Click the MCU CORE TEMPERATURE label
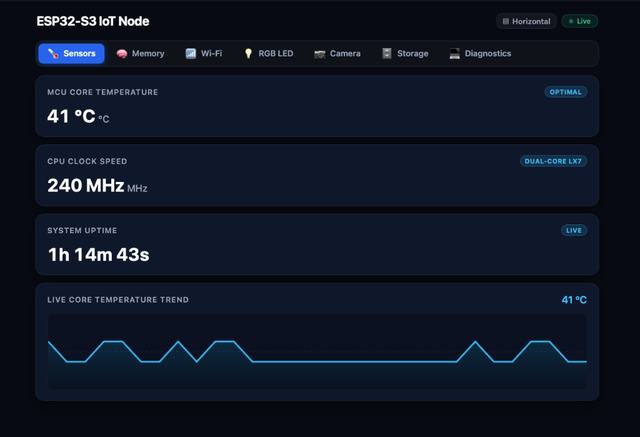 tap(102, 92)
